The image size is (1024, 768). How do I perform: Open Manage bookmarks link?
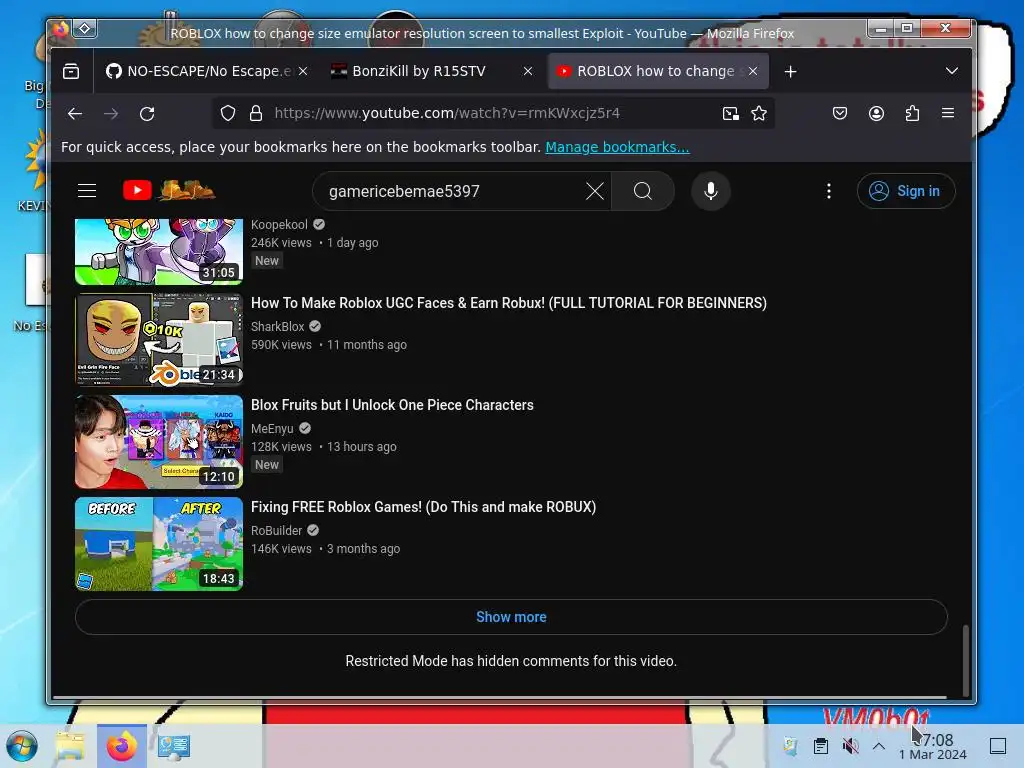617,147
